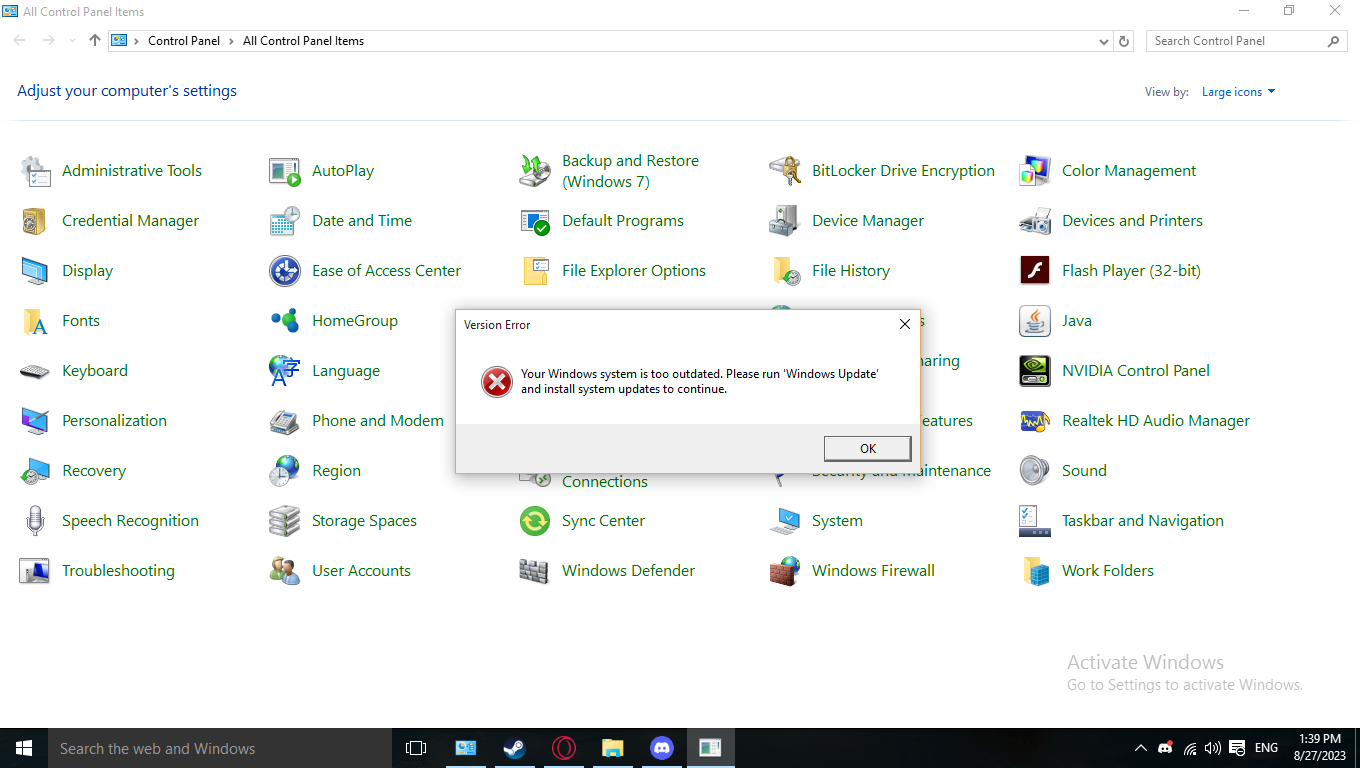The height and width of the screenshot is (768, 1360).
Task: Close the Version Error dialog
Action: tap(904, 324)
